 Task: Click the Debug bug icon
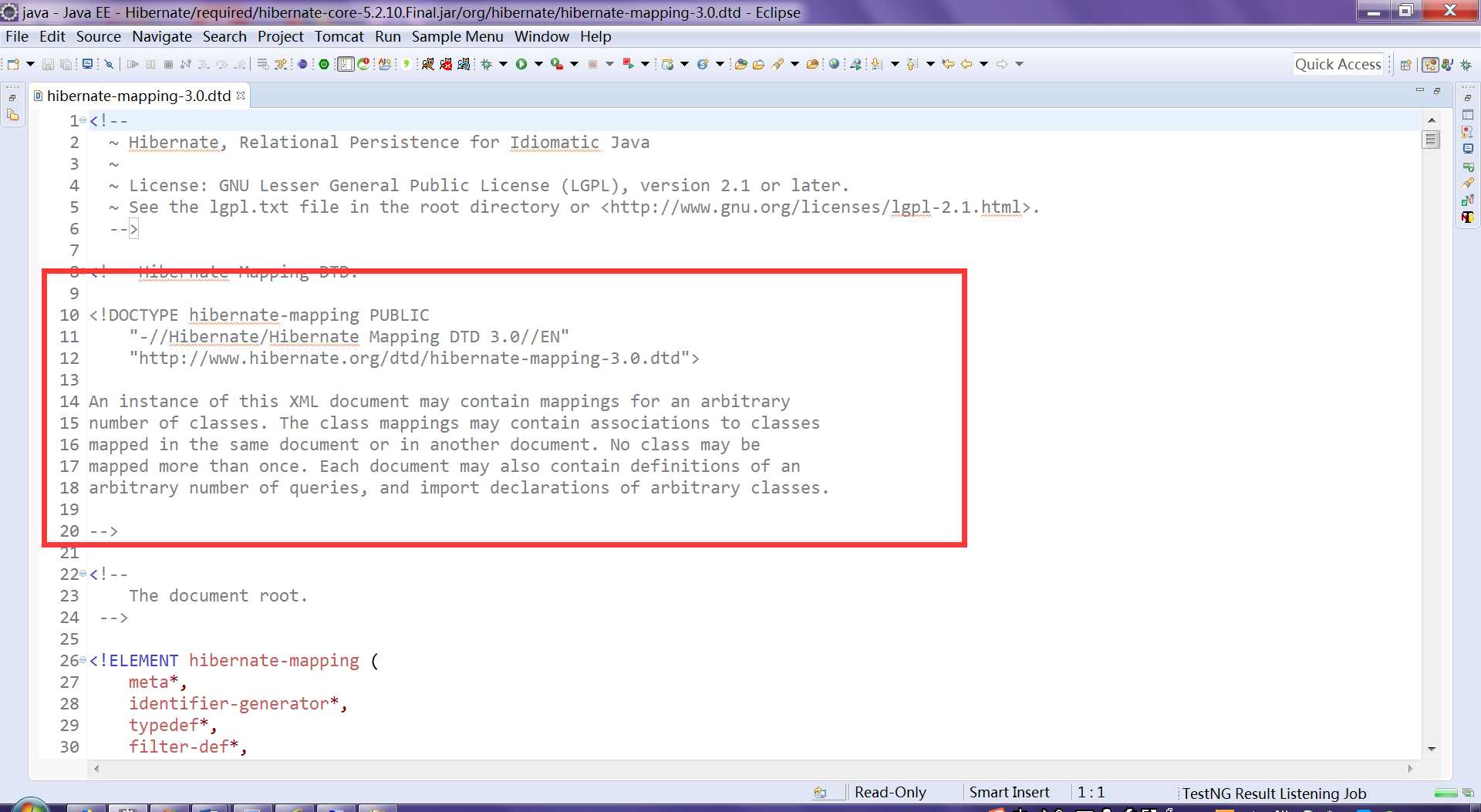click(487, 64)
